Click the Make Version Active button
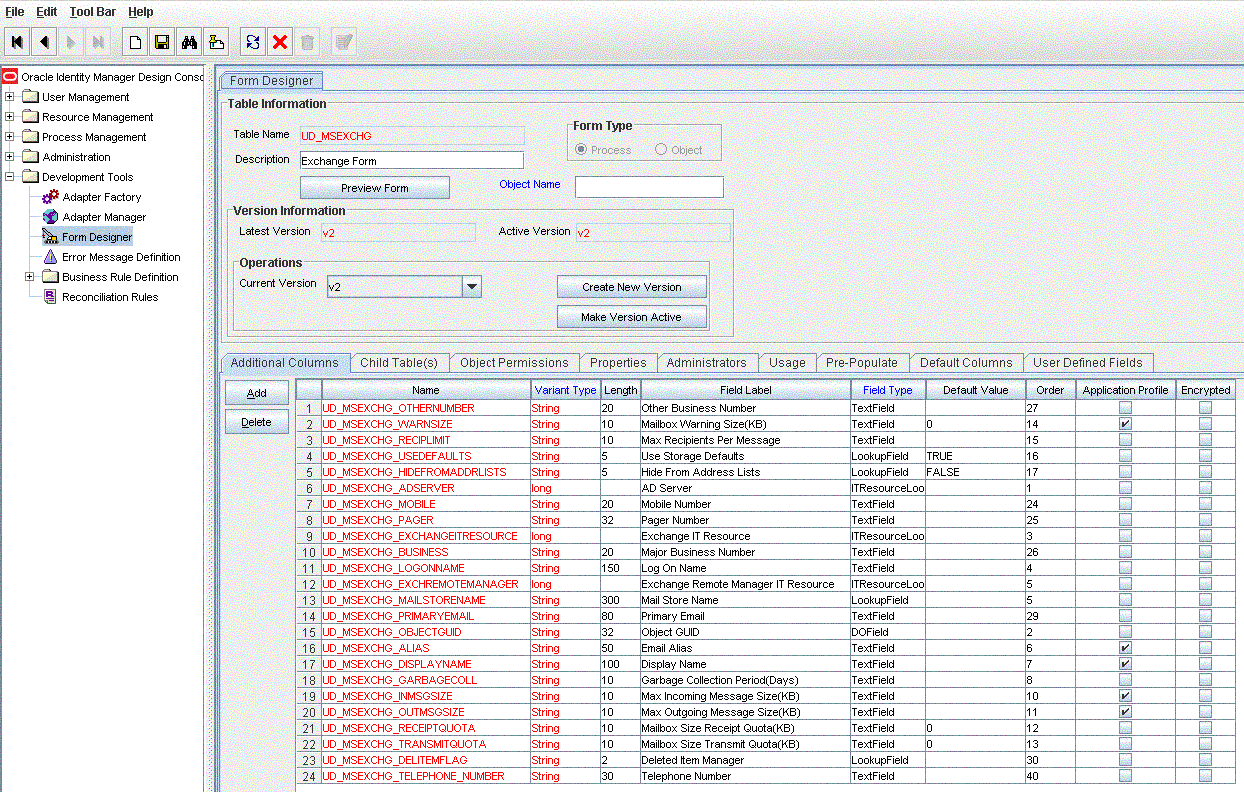This screenshot has height=792, width=1244. point(632,317)
